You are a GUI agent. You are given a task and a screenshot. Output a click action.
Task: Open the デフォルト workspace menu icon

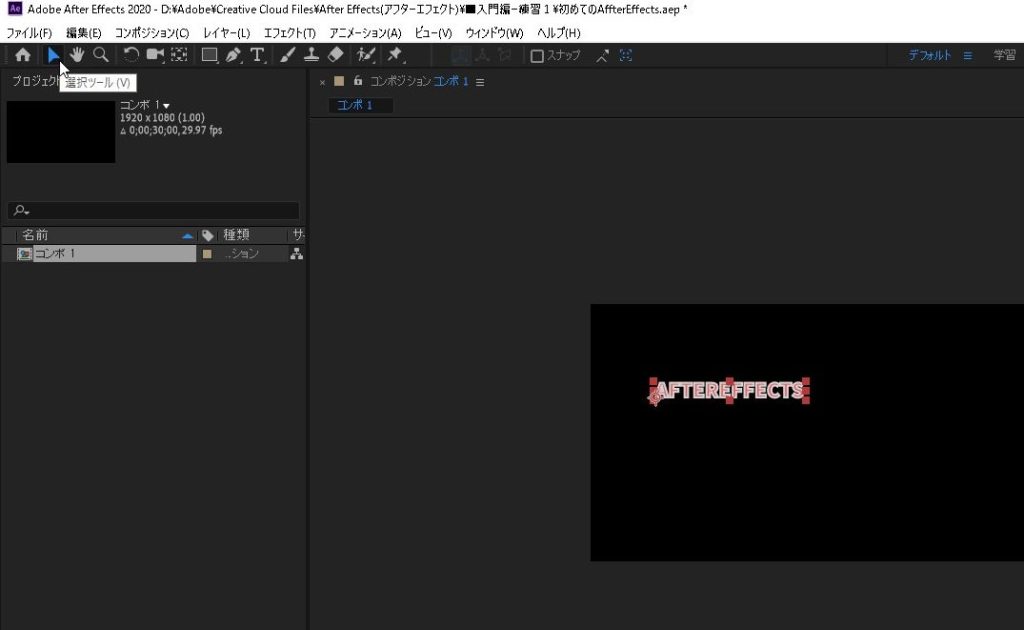coord(967,56)
